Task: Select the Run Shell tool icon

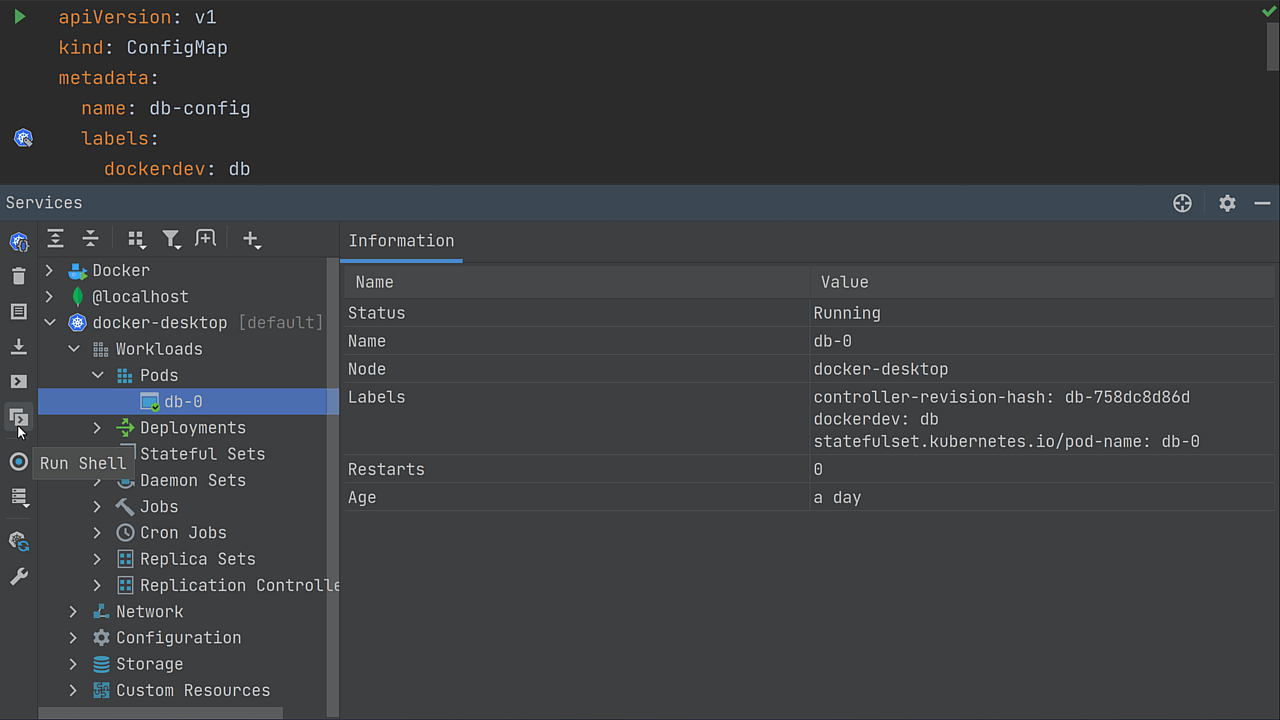Action: [19, 416]
